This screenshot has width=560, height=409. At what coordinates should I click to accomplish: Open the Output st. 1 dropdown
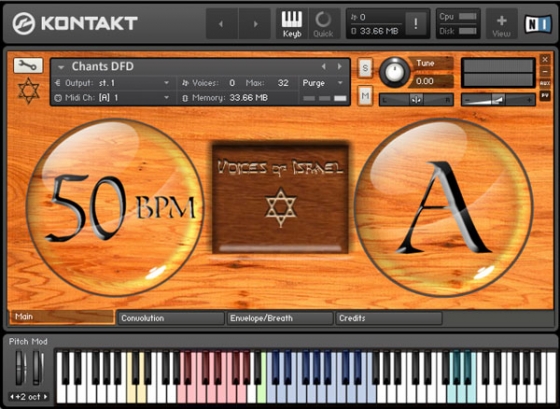click(x=113, y=83)
